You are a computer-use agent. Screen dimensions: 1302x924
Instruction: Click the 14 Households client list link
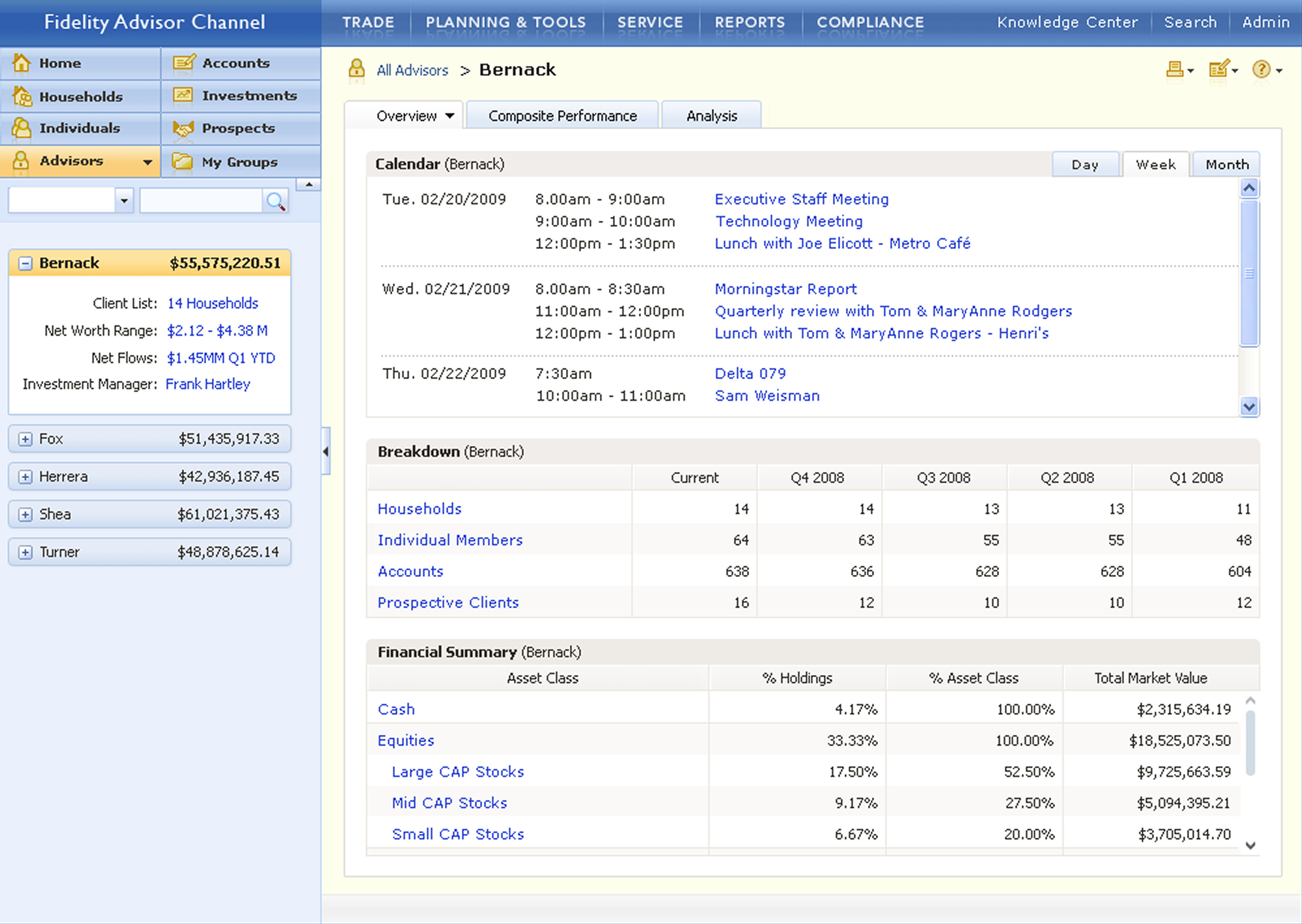[x=213, y=303]
